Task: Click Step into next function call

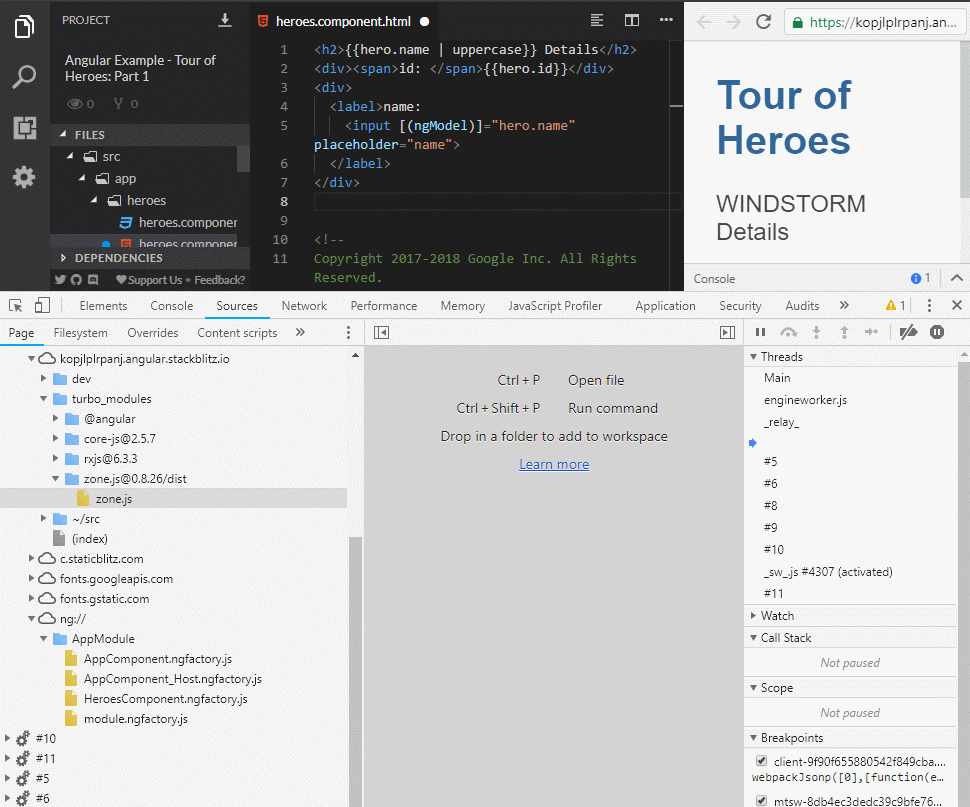Action: coord(817,333)
